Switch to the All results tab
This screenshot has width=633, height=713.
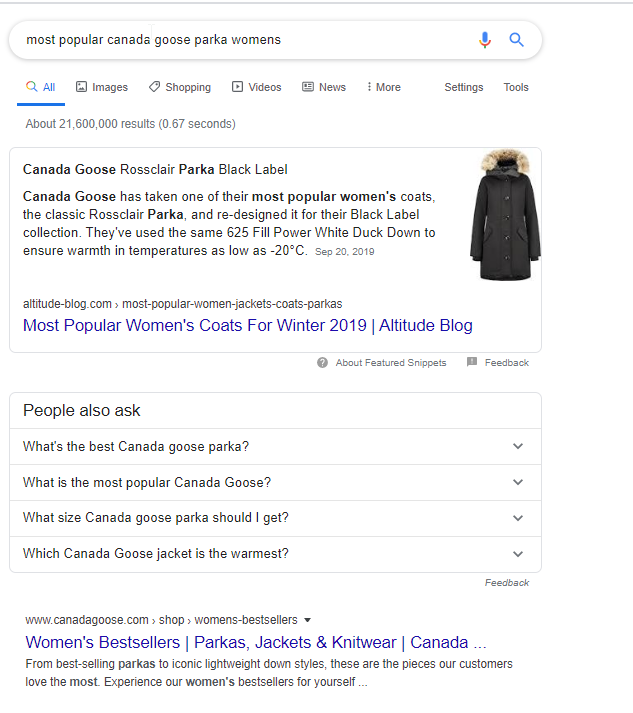click(40, 87)
